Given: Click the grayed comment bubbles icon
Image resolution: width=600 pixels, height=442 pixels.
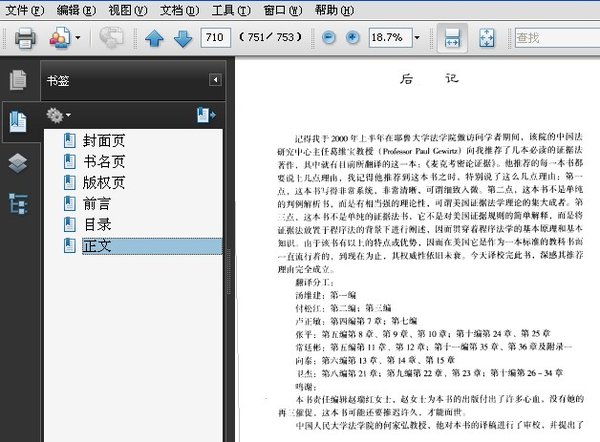Looking at the screenshot, I should click(x=111, y=38).
